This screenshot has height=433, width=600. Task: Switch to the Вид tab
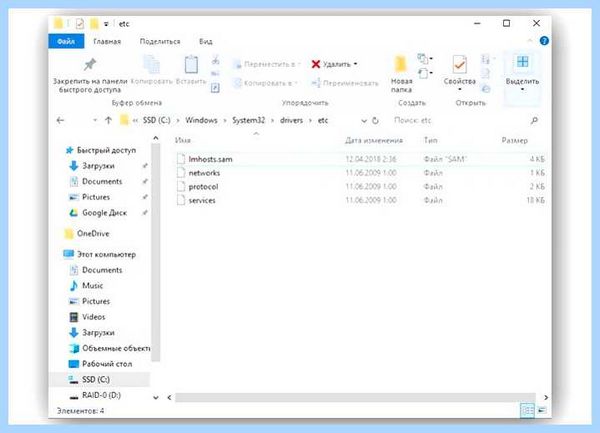click(x=205, y=41)
